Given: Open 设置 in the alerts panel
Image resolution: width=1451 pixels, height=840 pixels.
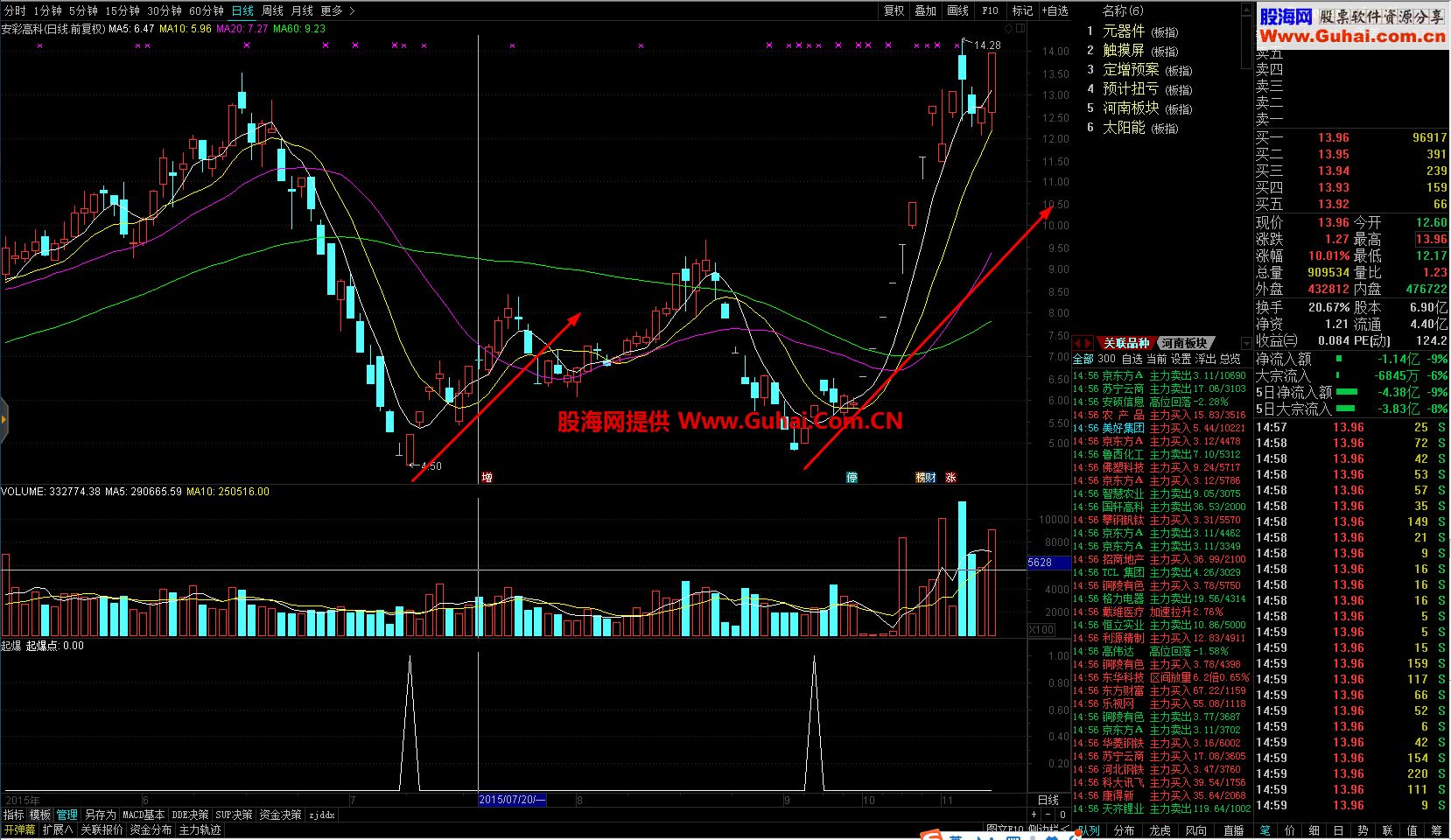Looking at the screenshot, I should coord(1181,359).
